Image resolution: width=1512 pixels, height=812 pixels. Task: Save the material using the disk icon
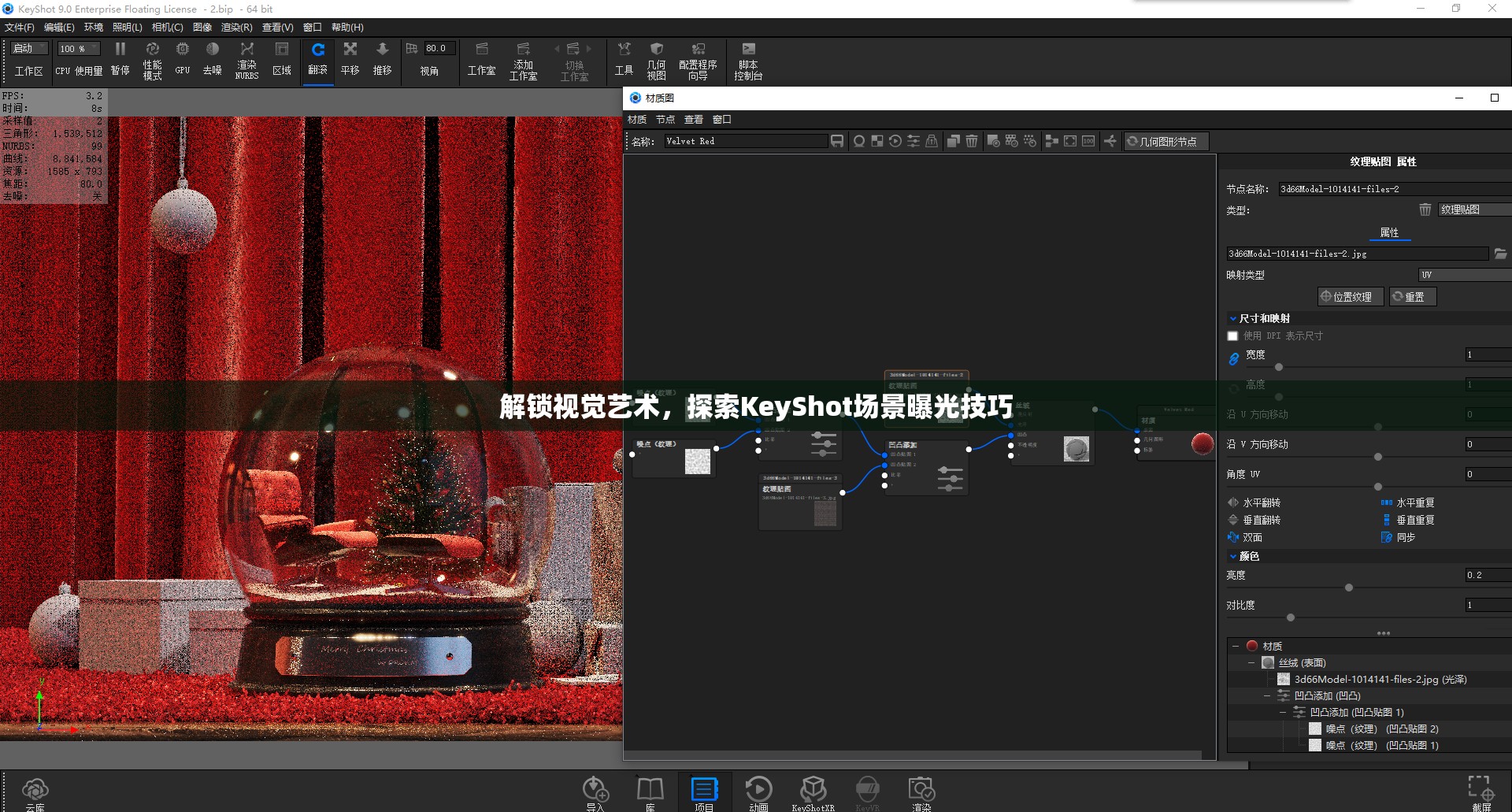click(837, 141)
